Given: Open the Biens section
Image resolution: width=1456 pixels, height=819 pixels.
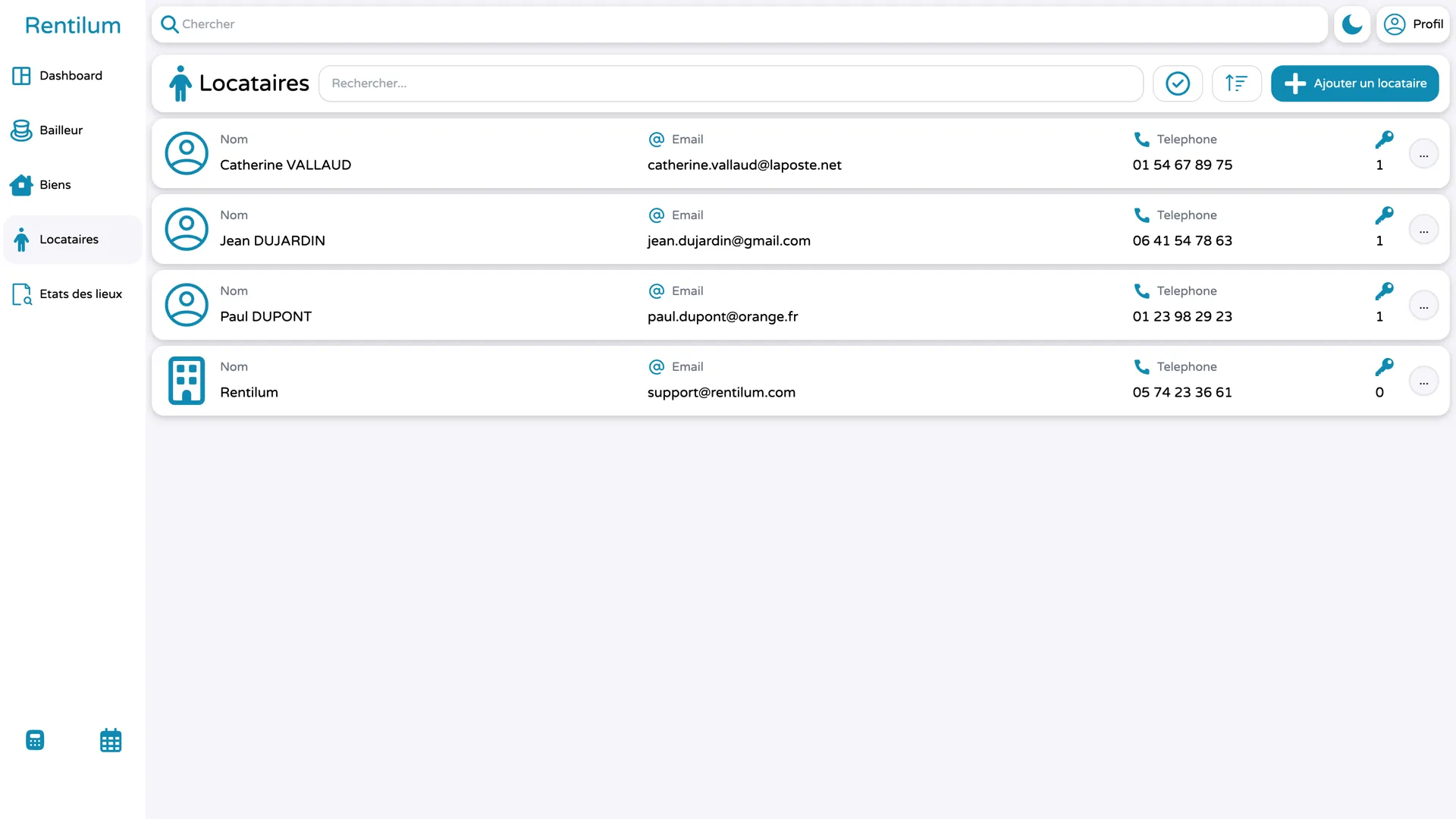Looking at the screenshot, I should (x=73, y=185).
